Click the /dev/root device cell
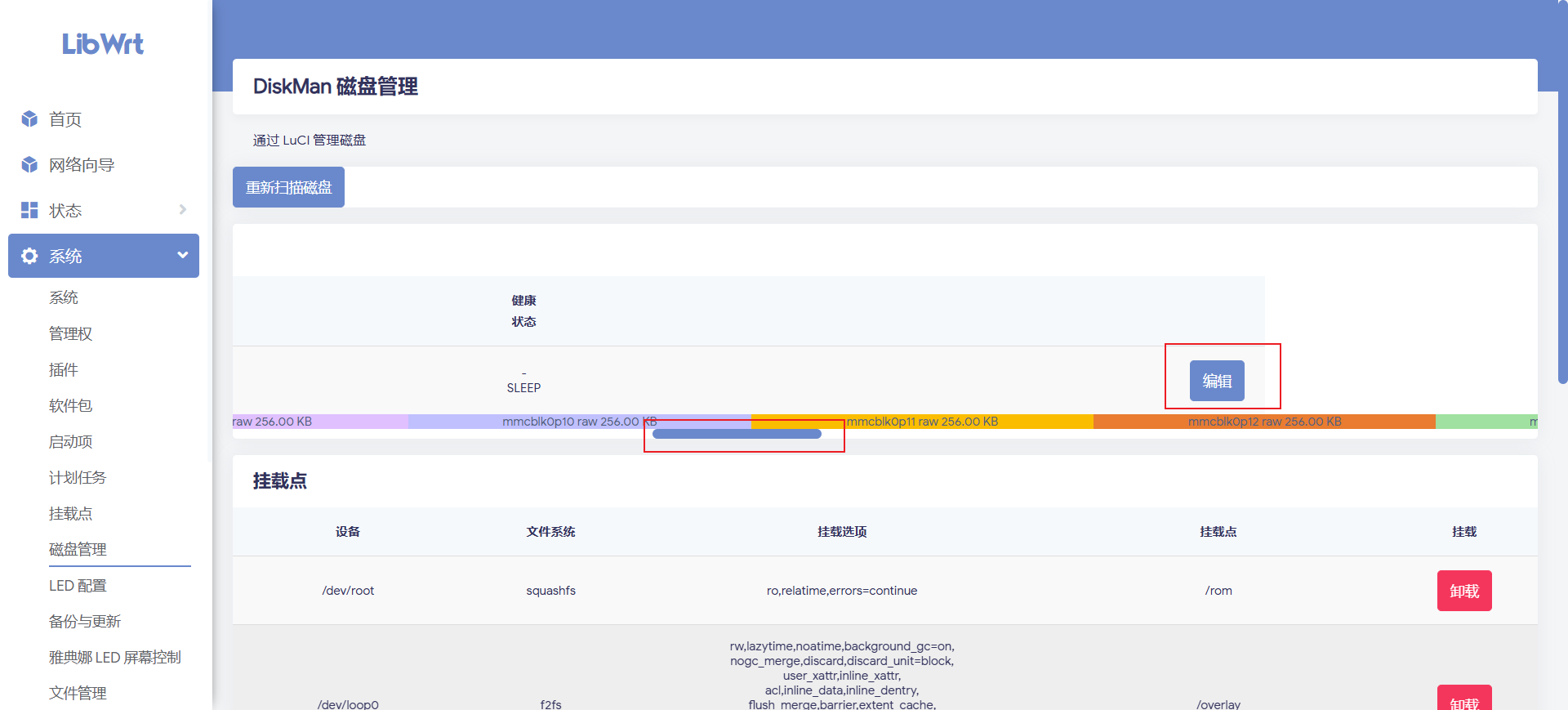The width and height of the screenshot is (1568, 710). (x=348, y=591)
